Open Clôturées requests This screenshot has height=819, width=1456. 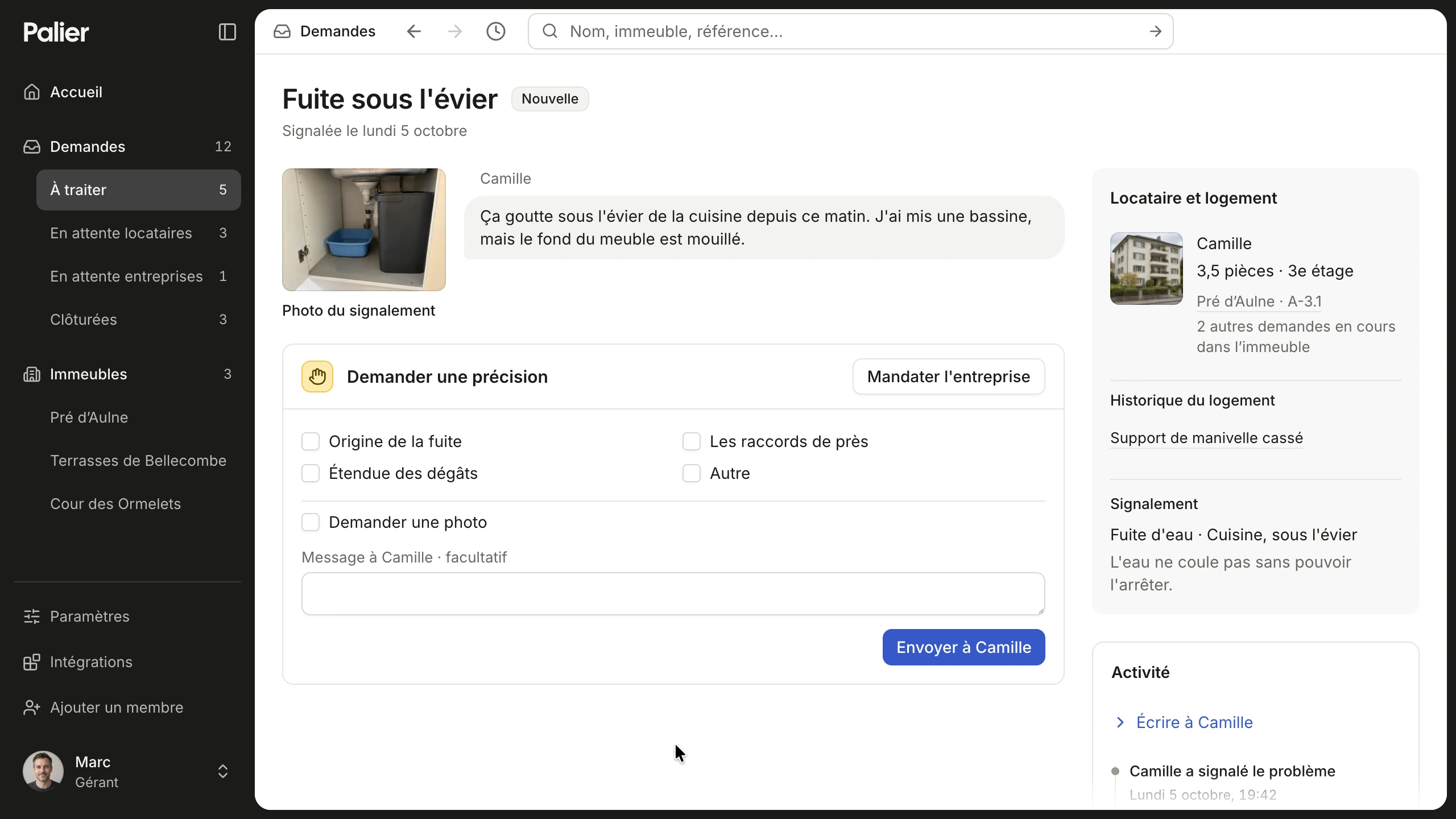pos(139,320)
